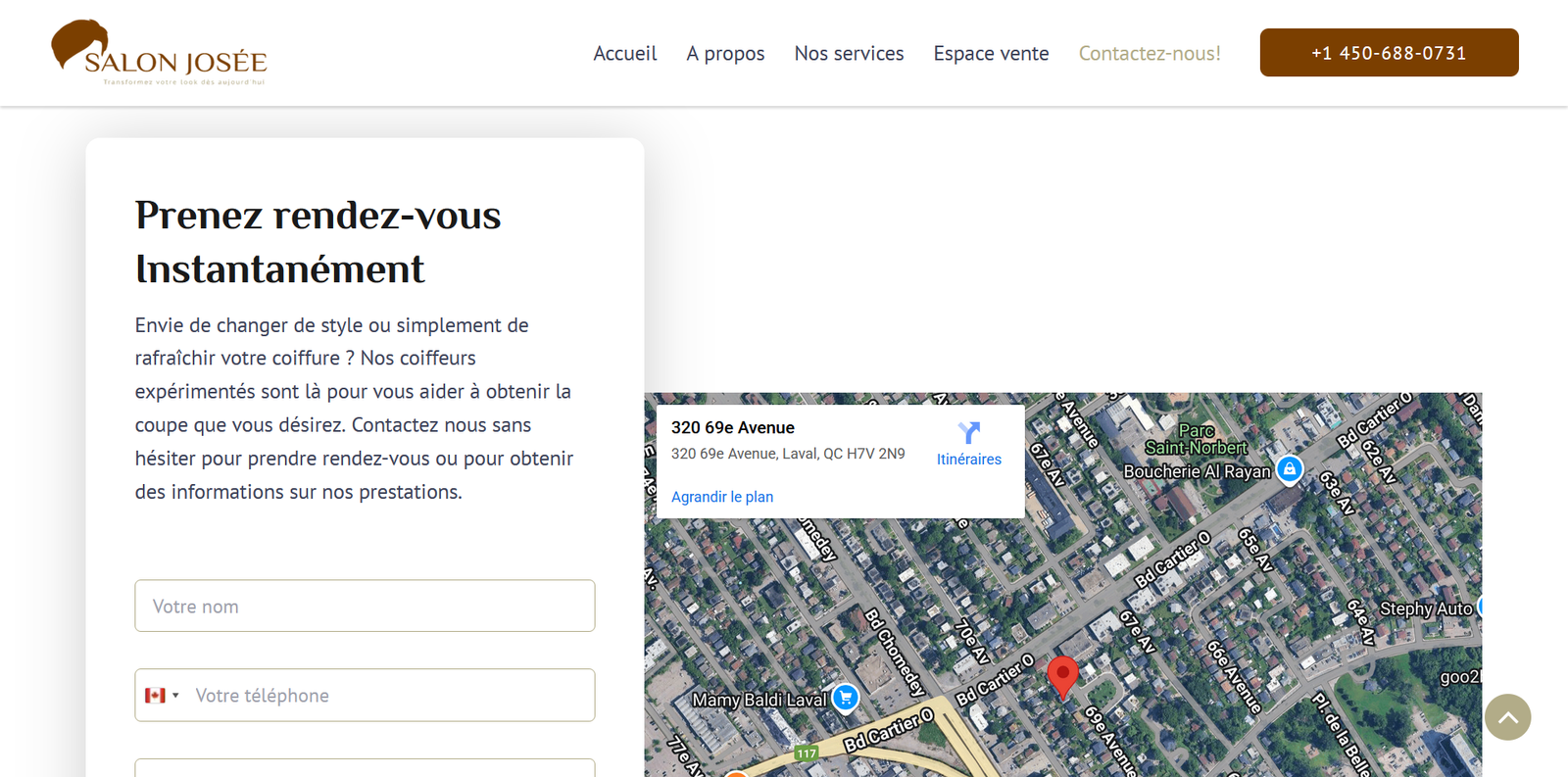Image resolution: width=1568 pixels, height=777 pixels.
Task: Expand the Canada flag country dropdown
Action: (x=162, y=696)
